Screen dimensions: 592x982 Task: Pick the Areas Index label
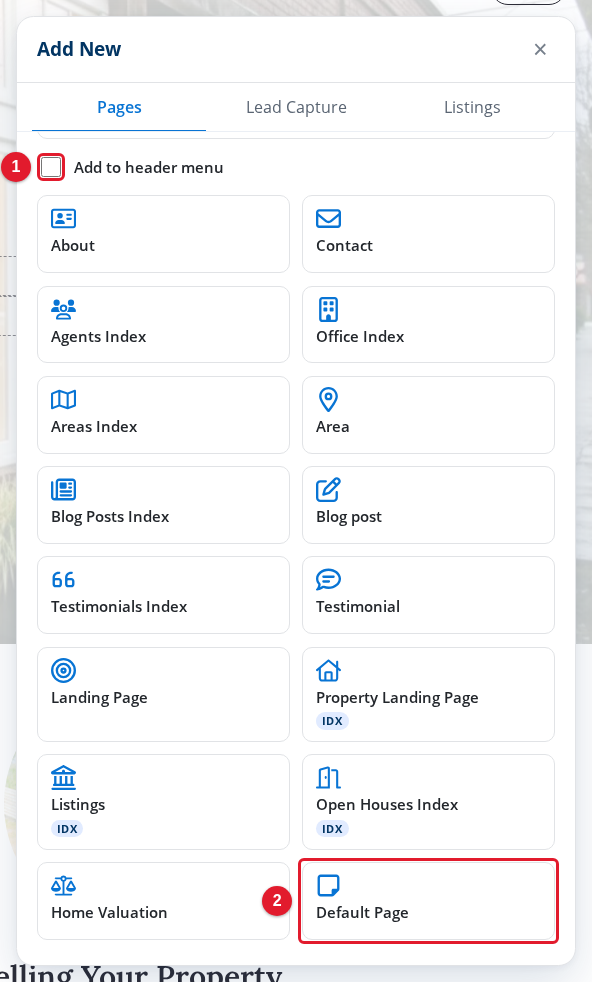point(94,426)
